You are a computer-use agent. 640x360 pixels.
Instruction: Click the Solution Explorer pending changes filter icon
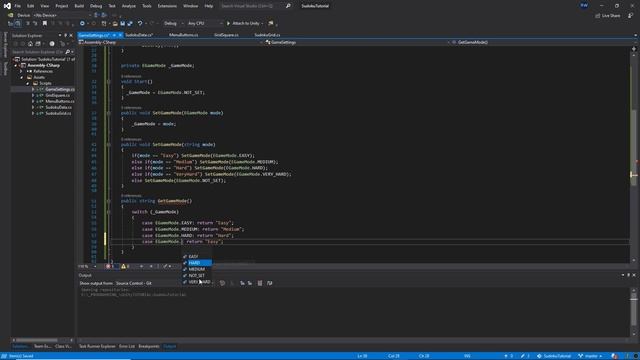point(52,44)
